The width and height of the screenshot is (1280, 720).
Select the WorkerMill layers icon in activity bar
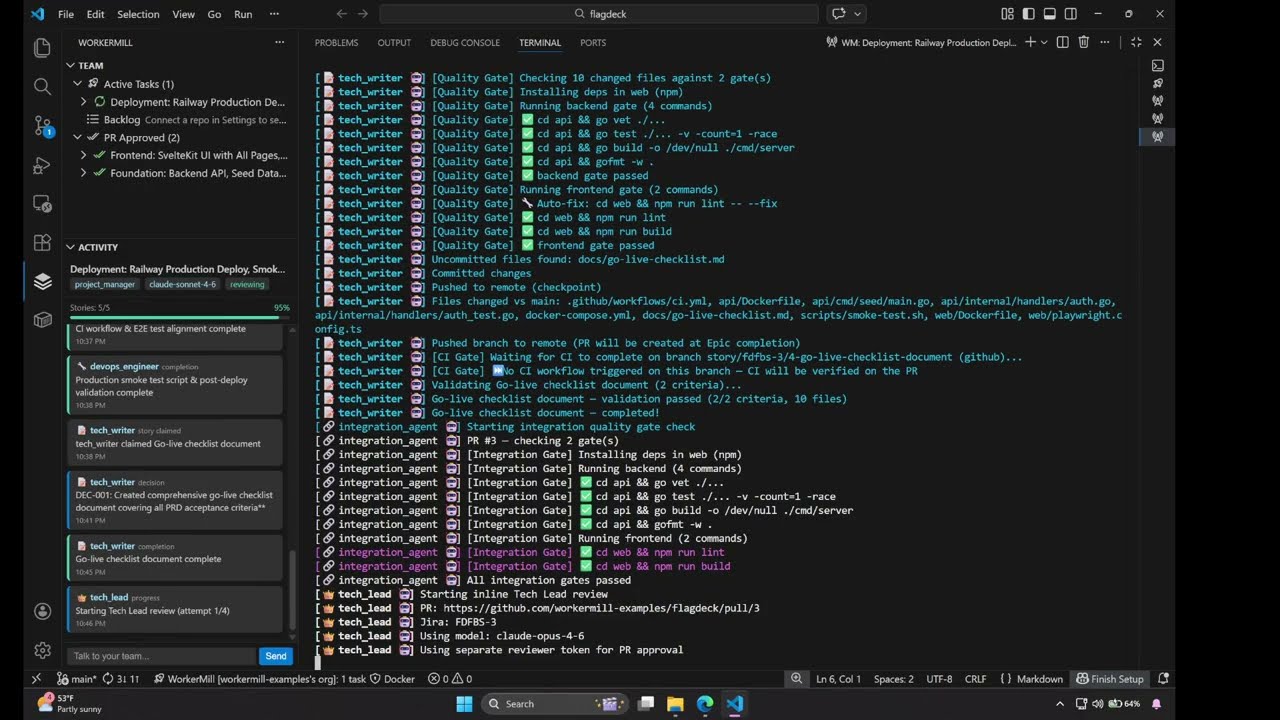point(42,282)
